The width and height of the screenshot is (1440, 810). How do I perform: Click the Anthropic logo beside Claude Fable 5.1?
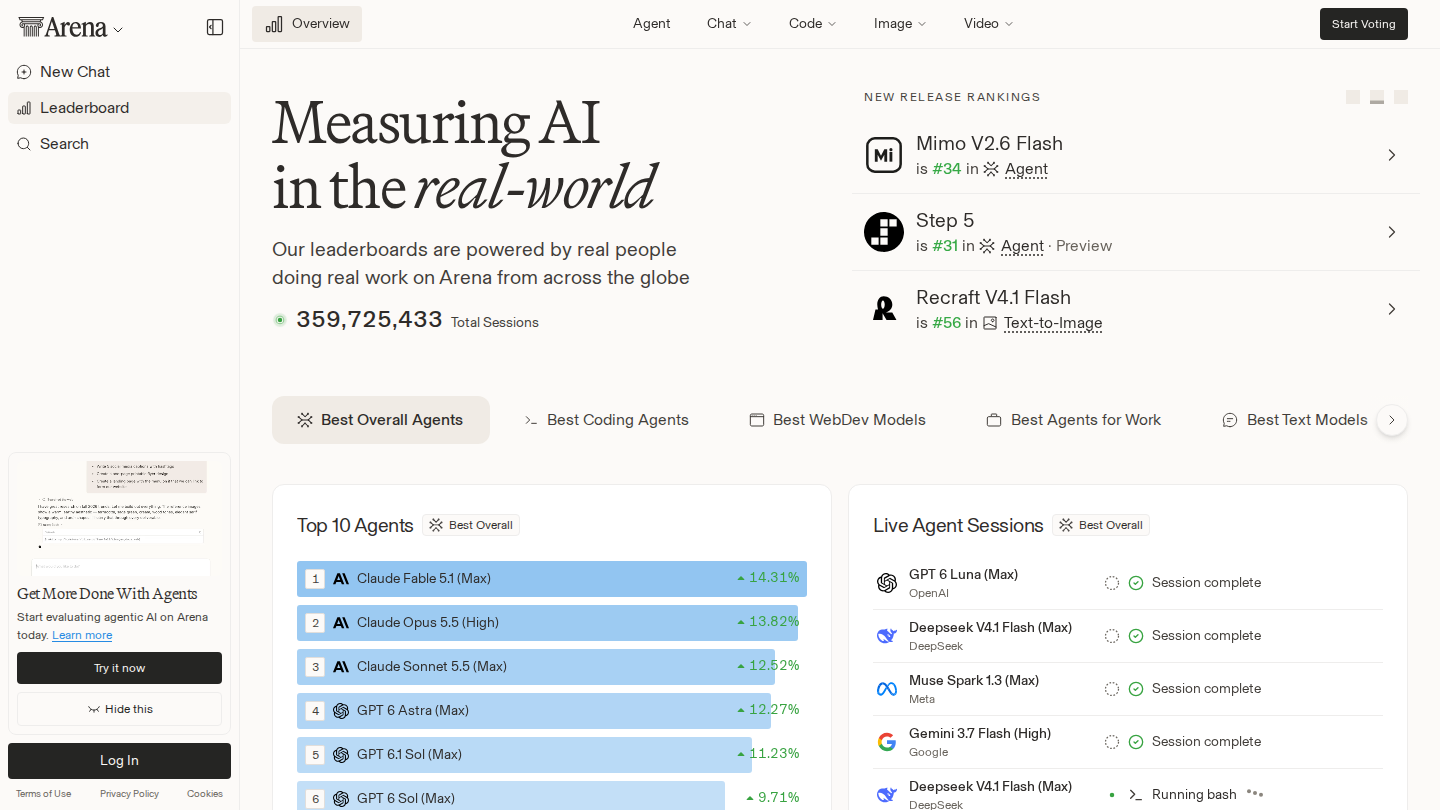coord(341,578)
